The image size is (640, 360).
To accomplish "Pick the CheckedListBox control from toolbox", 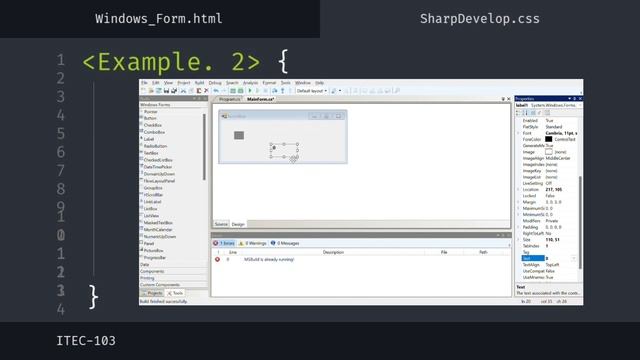I will tap(158, 160).
